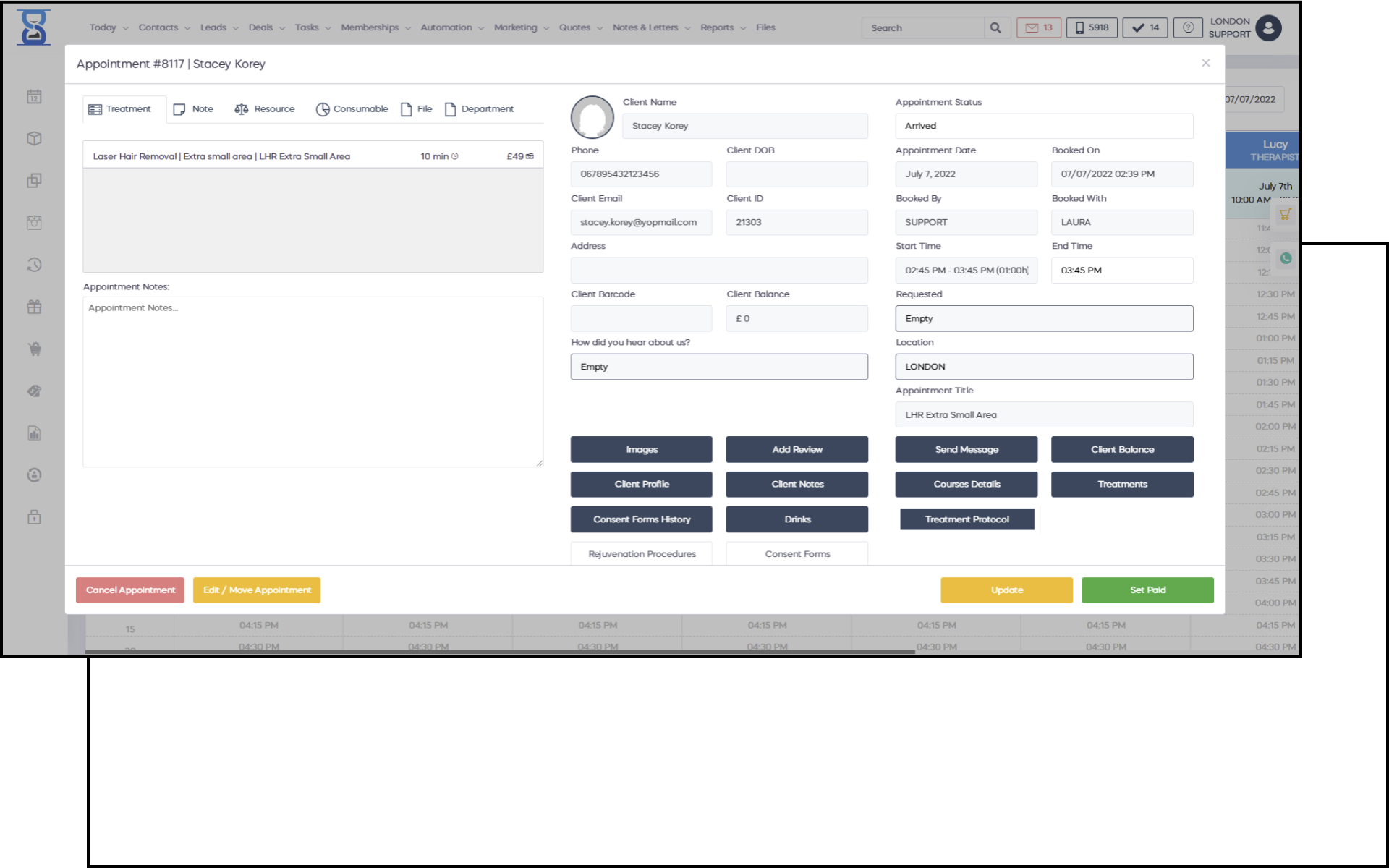Open the checkmark tasks counter showing 14
Screen dimensions: 1389x868
point(1144,27)
